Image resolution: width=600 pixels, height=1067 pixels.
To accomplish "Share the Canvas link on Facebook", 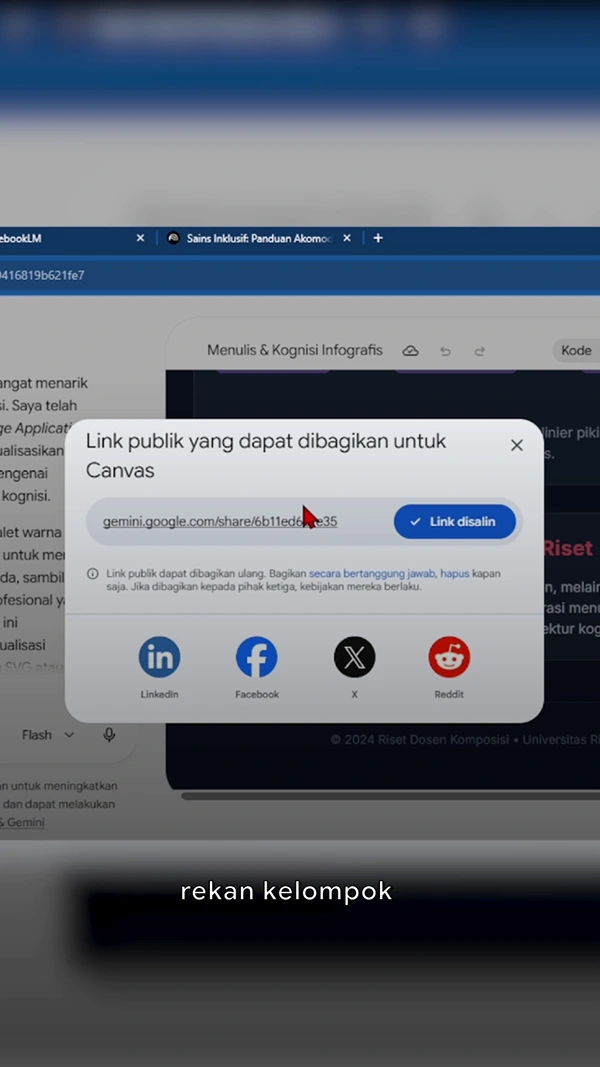I will pos(256,657).
